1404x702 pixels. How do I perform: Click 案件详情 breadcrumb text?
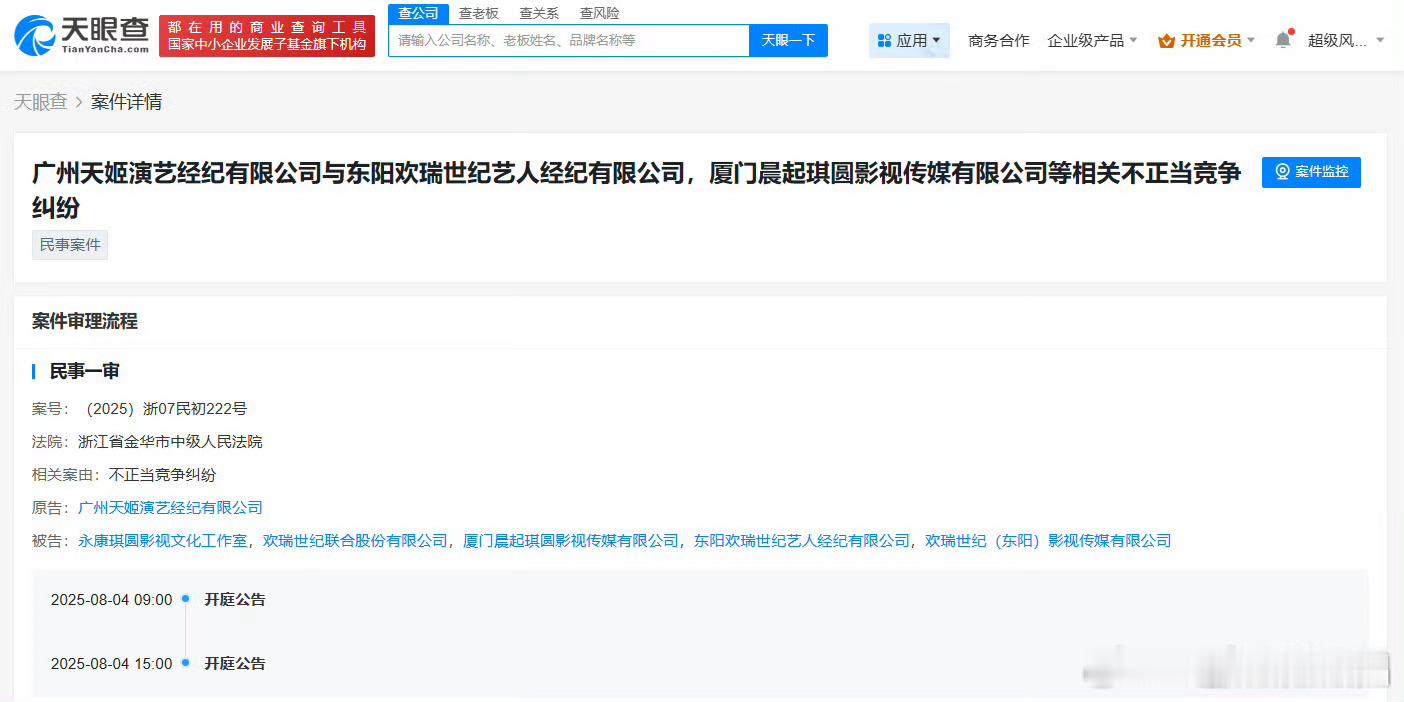pos(126,102)
